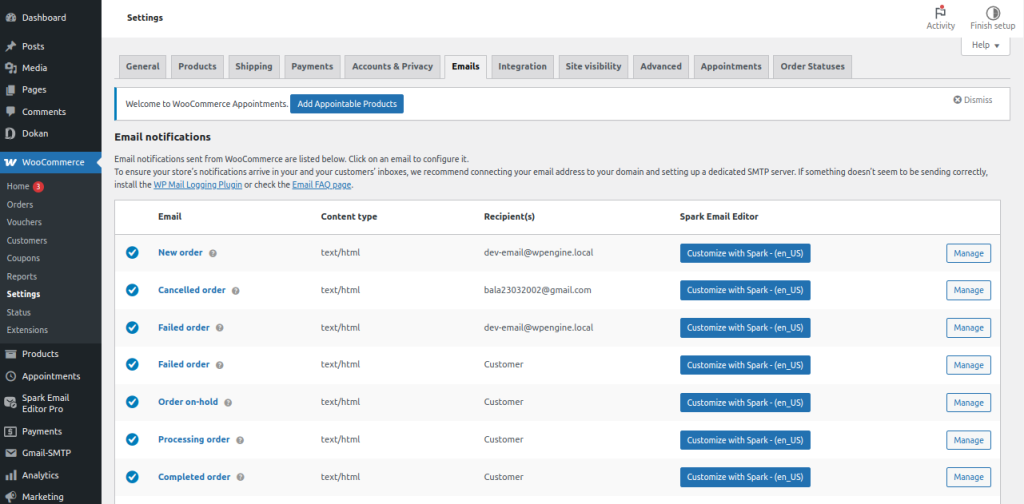Switch to the Shipping settings tab
Image resolution: width=1024 pixels, height=504 pixels.
tap(253, 67)
